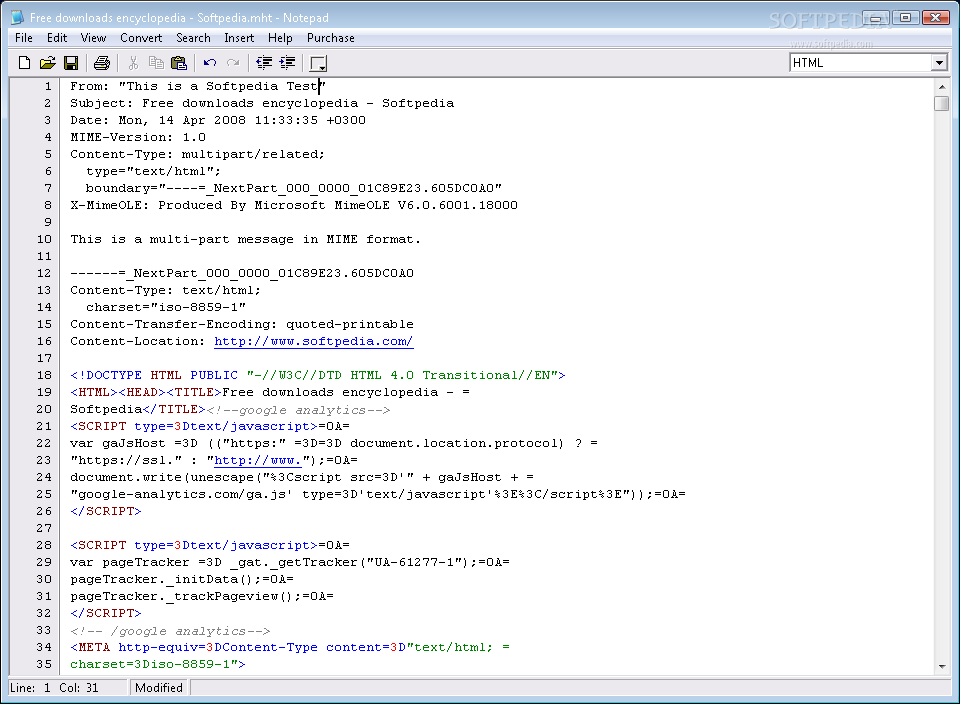This screenshot has height=704, width=960.
Task: Save the file with floppy icon
Action: pyautogui.click(x=71, y=62)
